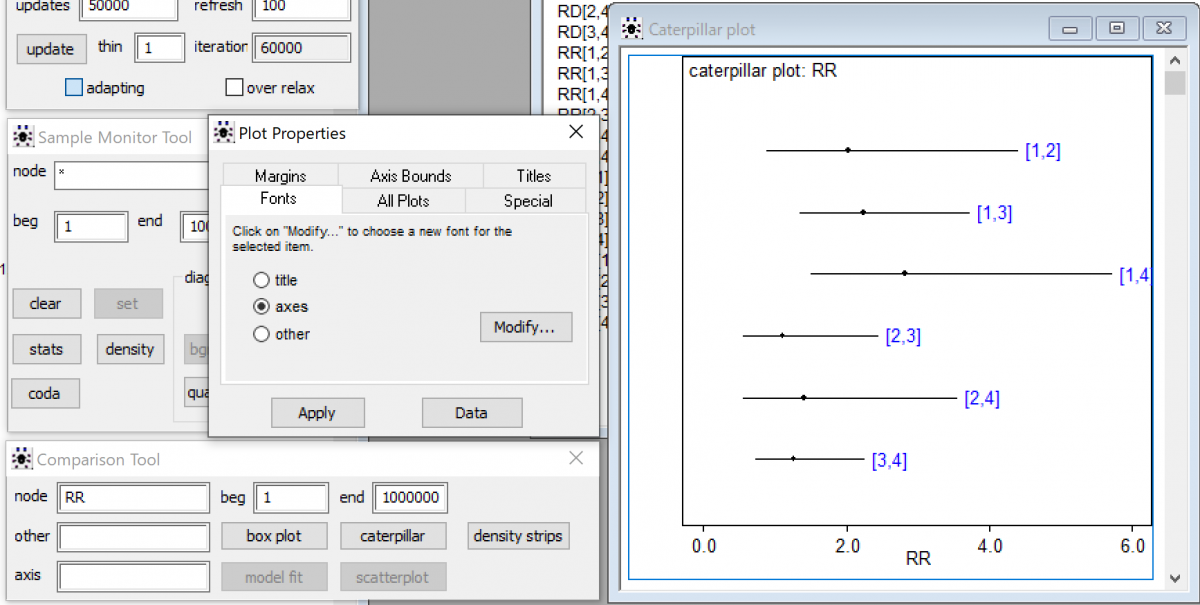
Task: Switch to the Axis Bounds tab
Action: coord(410,175)
